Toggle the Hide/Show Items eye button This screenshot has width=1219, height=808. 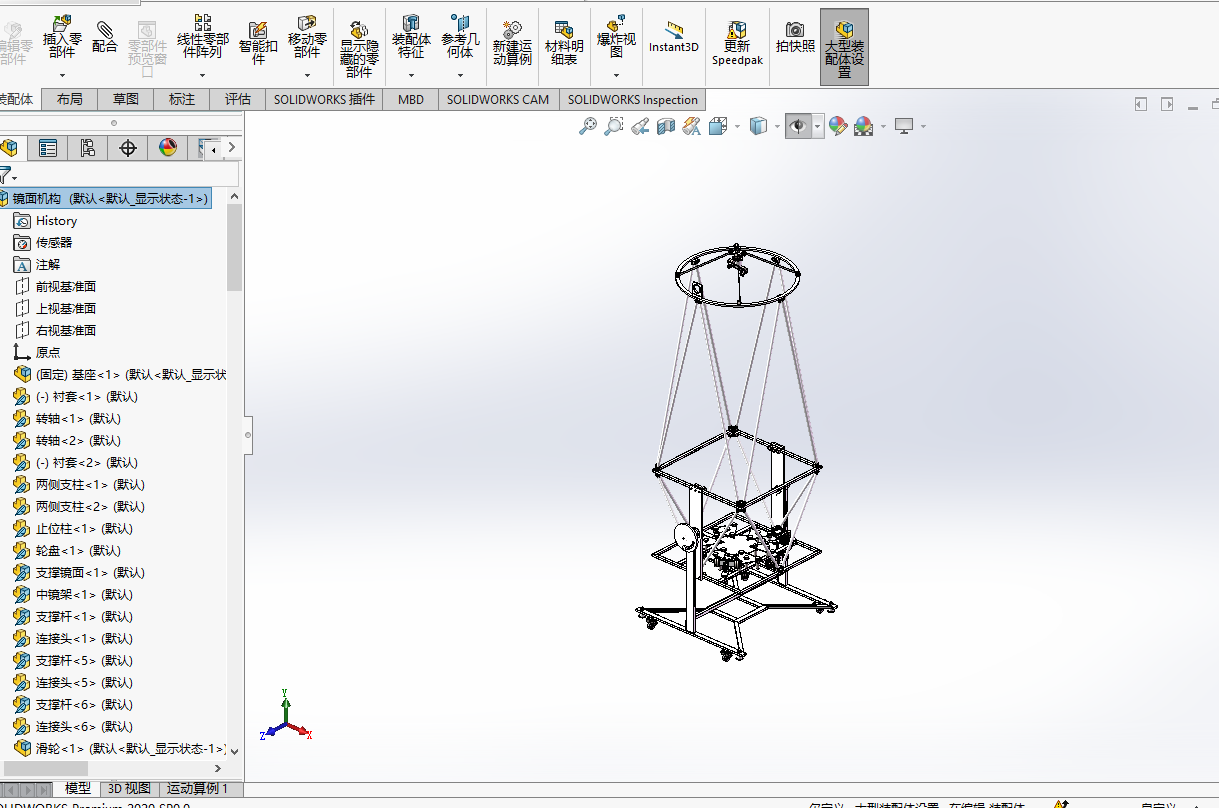(x=798, y=126)
